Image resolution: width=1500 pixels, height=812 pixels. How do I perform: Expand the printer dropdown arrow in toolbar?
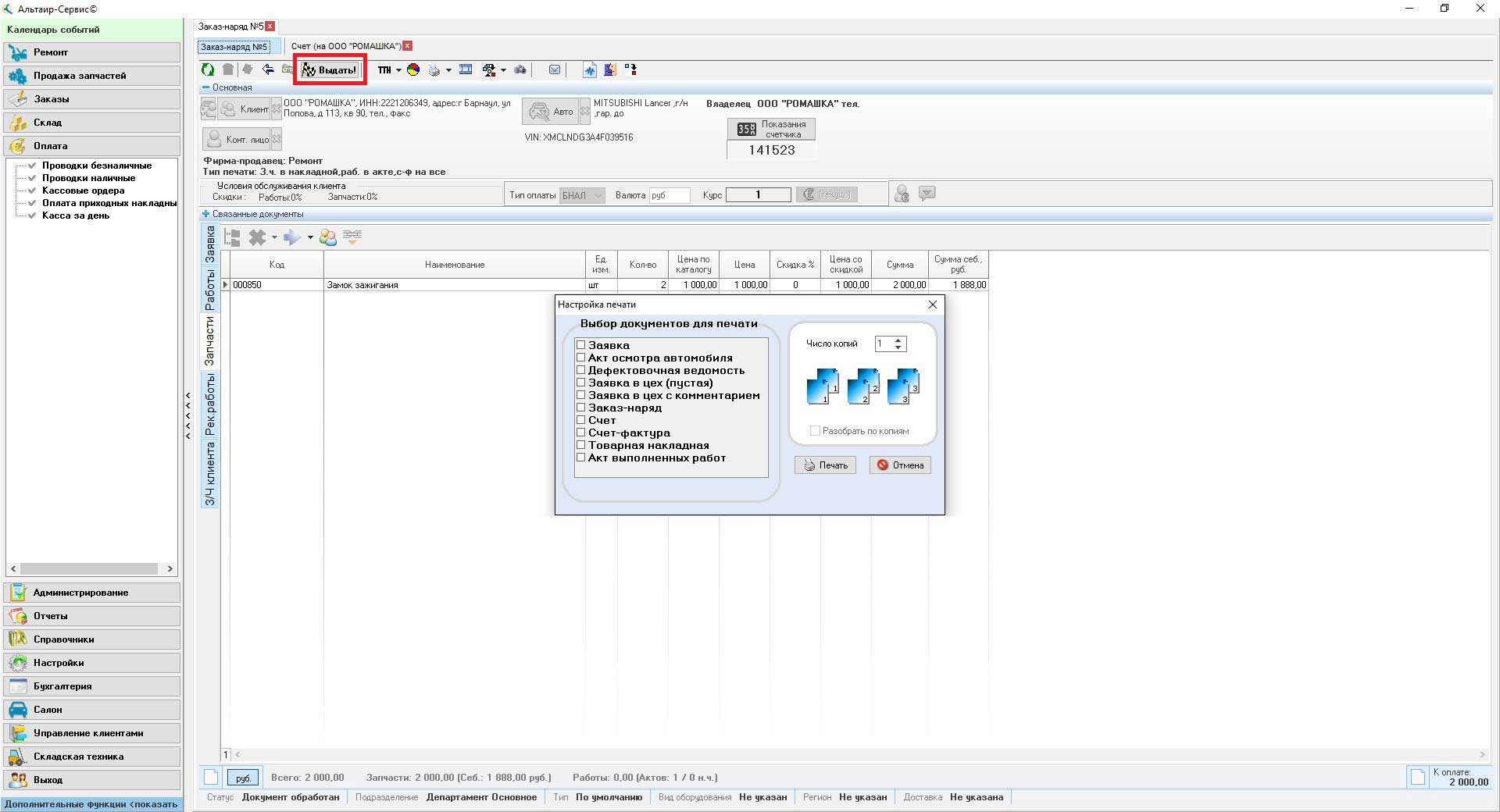(x=448, y=70)
